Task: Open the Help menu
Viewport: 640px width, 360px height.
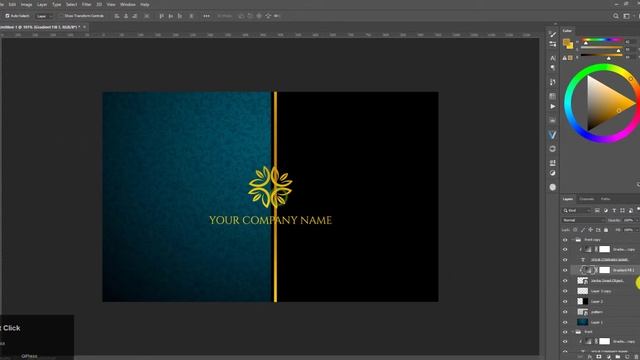Action: (x=144, y=4)
